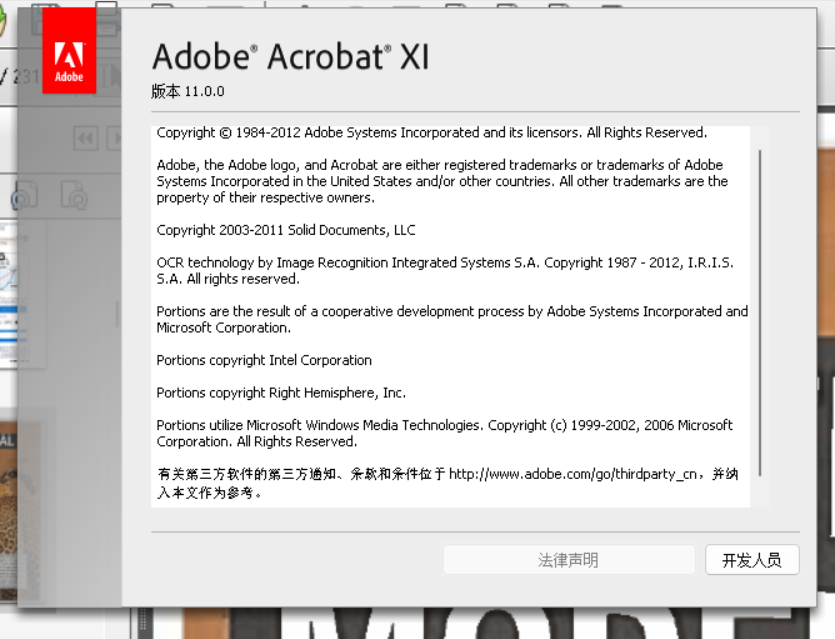835x639 pixels.
Task: Click the thirdparty_cn URL in credits
Action: coord(573,474)
